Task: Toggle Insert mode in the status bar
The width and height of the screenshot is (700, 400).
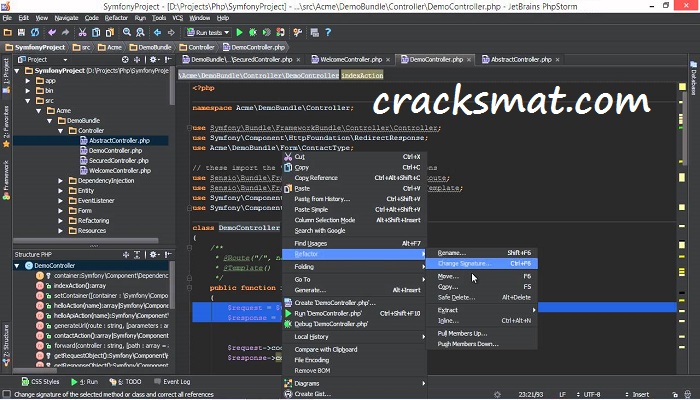Action: (x=641, y=395)
